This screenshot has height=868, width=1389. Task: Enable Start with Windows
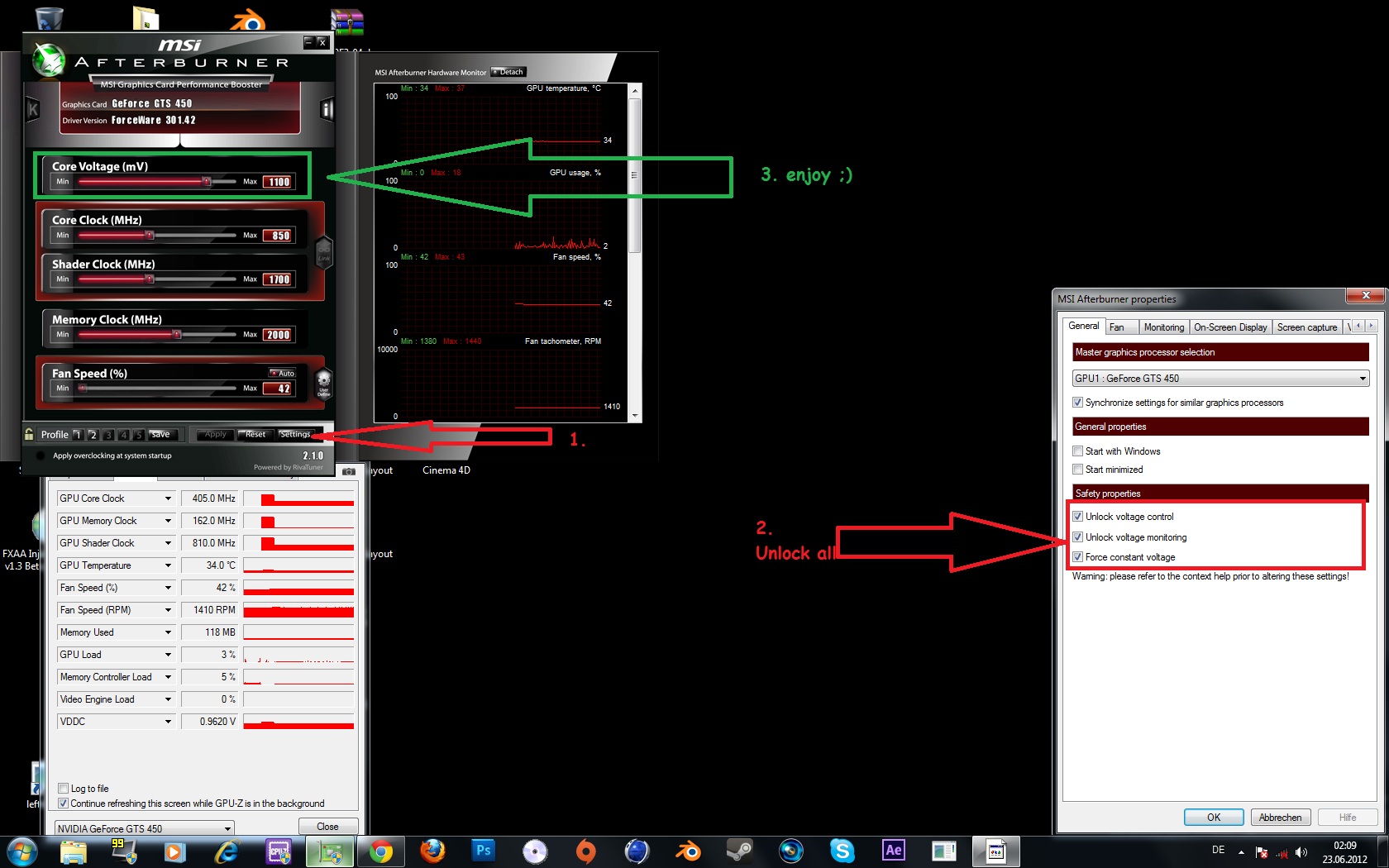[x=1078, y=451]
